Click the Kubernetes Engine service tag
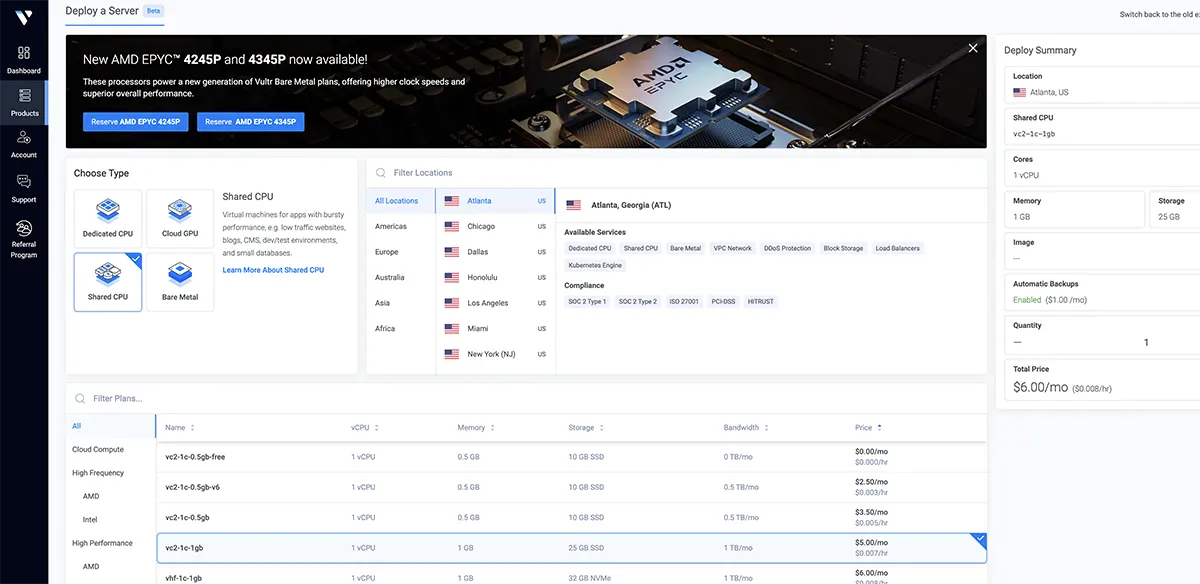This screenshot has width=1200, height=584. click(595, 265)
